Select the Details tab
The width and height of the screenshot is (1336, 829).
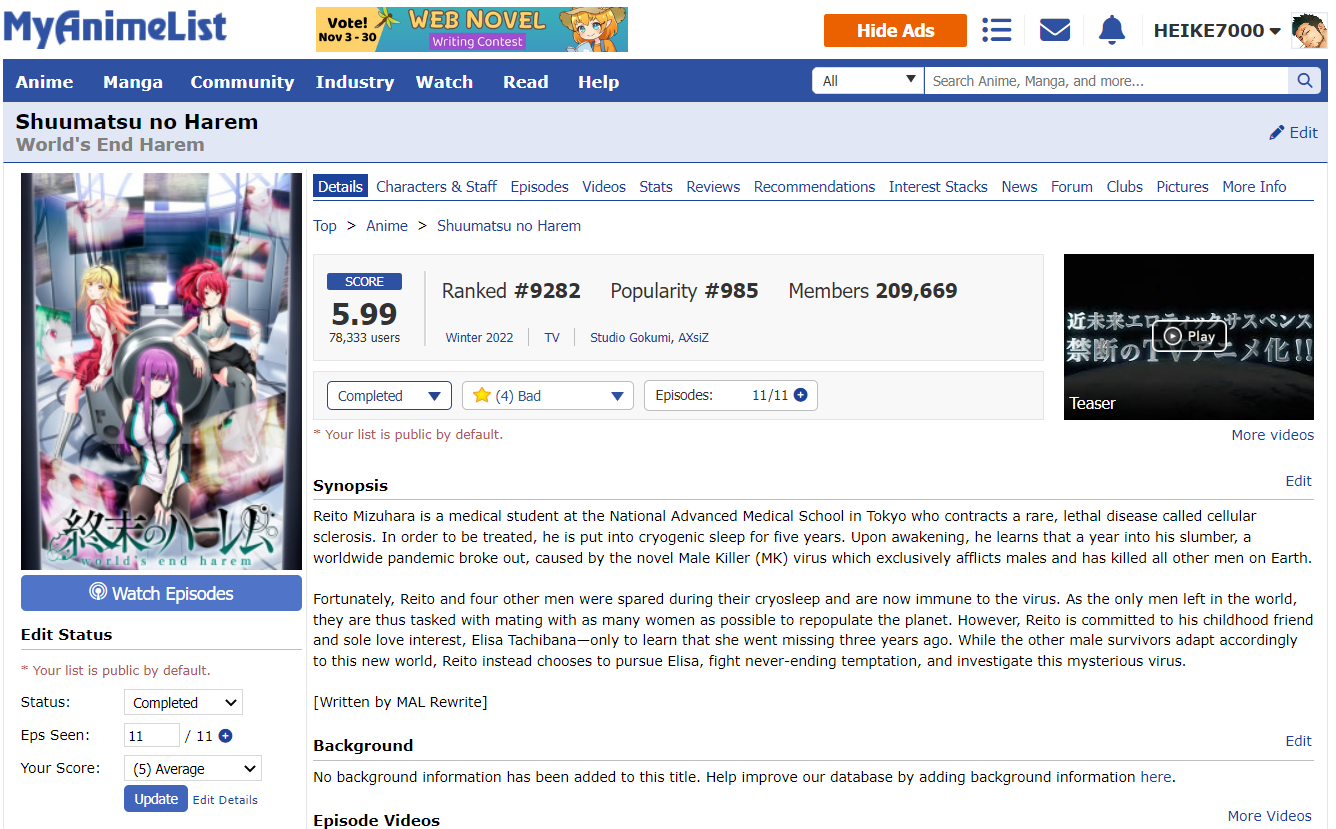click(x=341, y=186)
